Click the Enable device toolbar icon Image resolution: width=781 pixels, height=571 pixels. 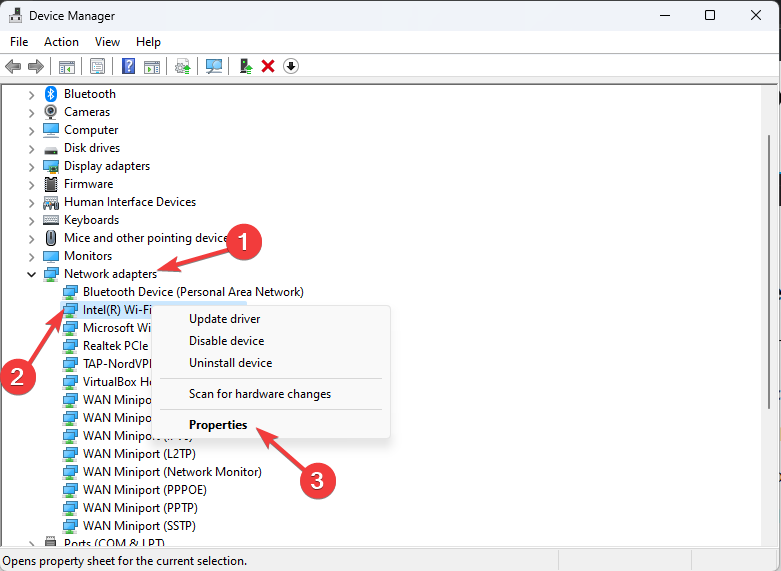[246, 66]
